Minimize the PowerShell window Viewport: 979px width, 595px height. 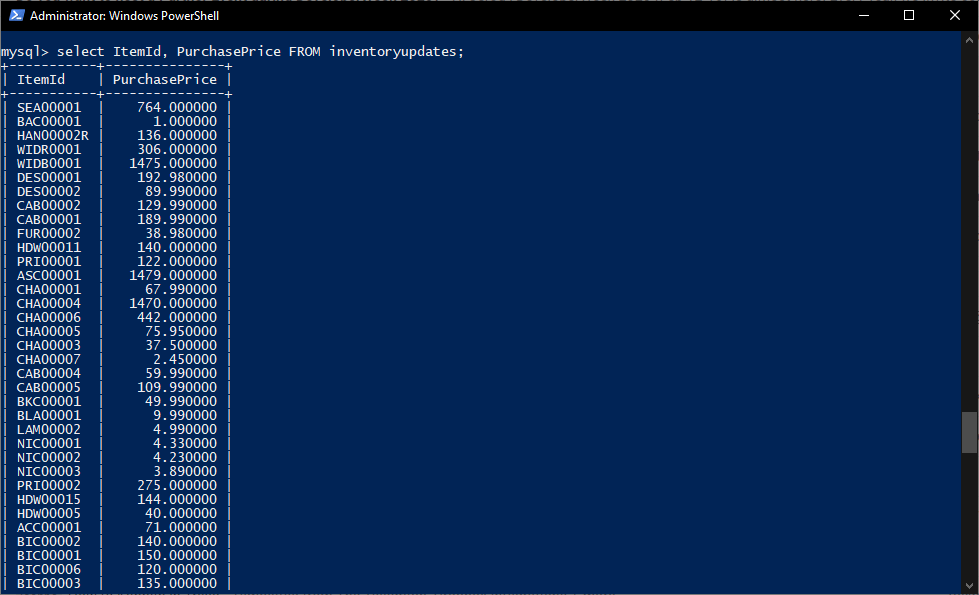click(x=862, y=16)
